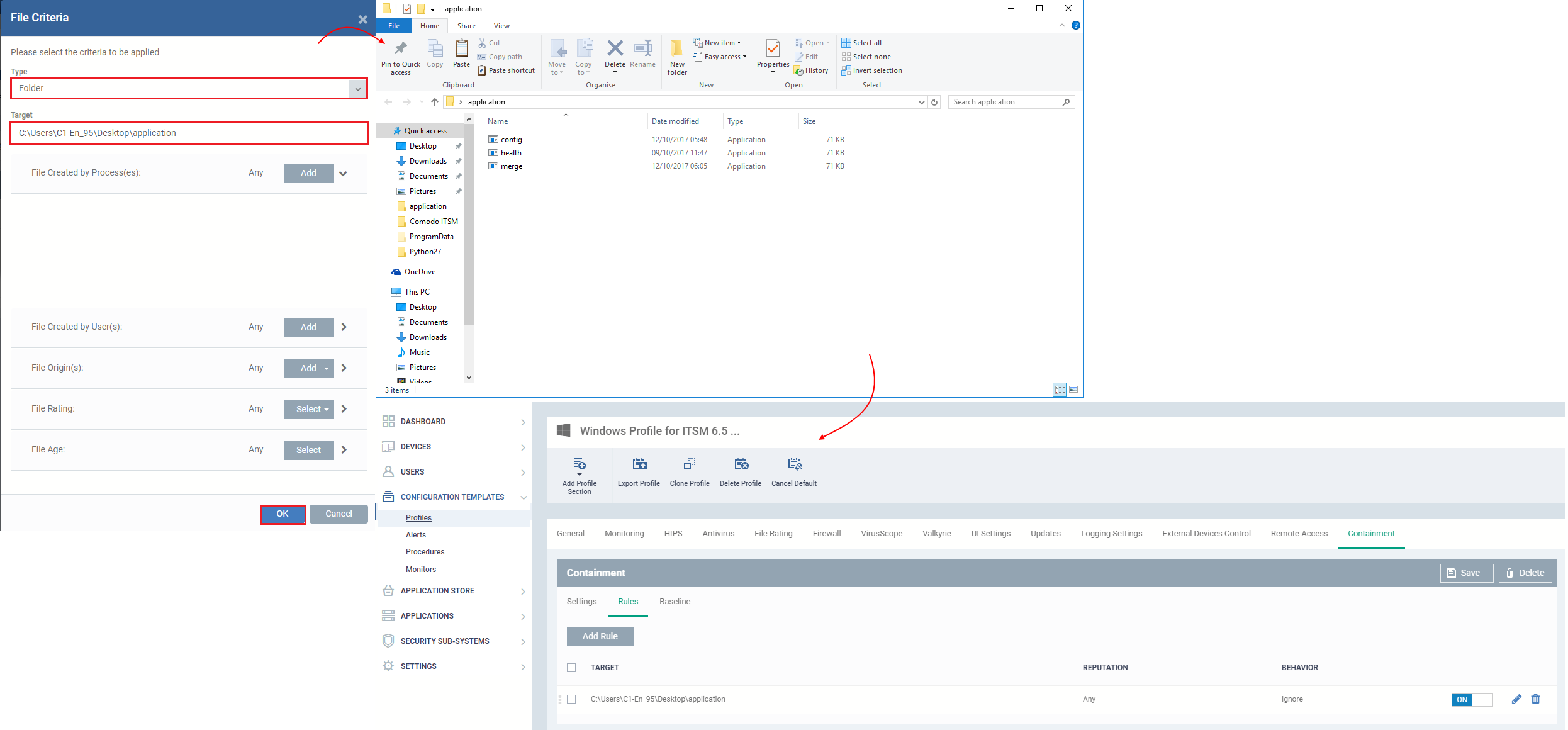This screenshot has width=1568, height=730.
Task: Toggle the ON switch for the rule
Action: [1472, 699]
